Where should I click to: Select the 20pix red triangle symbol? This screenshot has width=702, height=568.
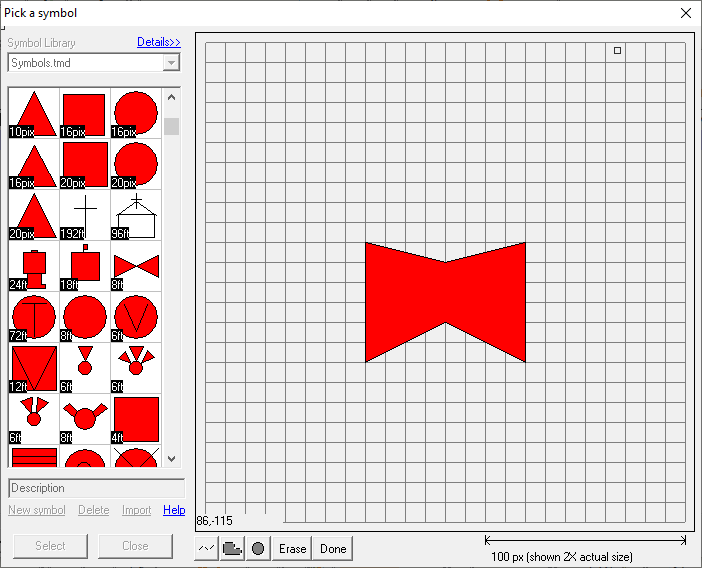pyautogui.click(x=34, y=215)
